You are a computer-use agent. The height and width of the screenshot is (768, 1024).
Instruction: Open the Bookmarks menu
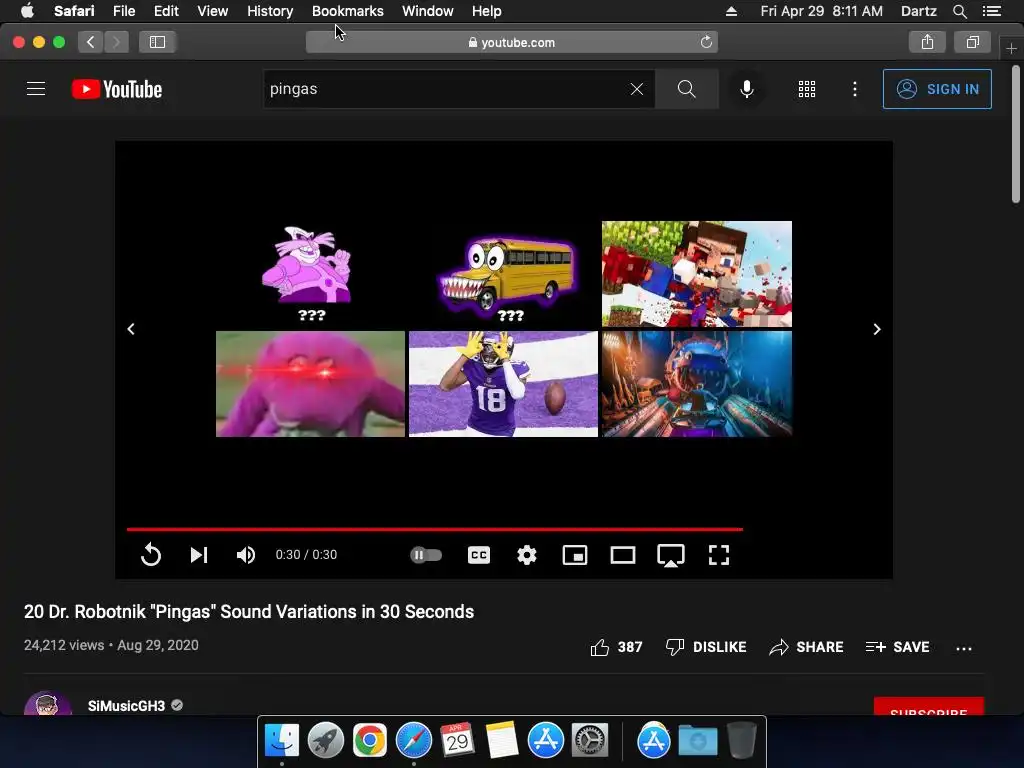(x=347, y=11)
